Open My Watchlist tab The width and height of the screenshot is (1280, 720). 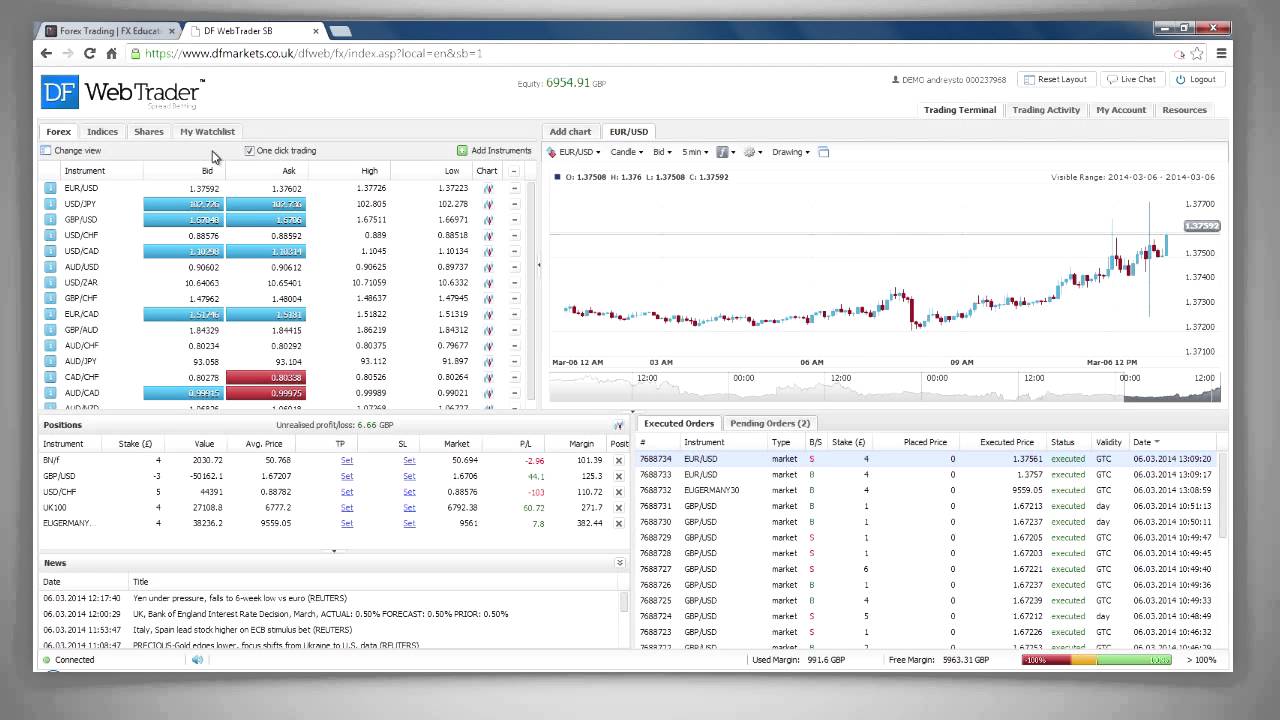(x=207, y=132)
